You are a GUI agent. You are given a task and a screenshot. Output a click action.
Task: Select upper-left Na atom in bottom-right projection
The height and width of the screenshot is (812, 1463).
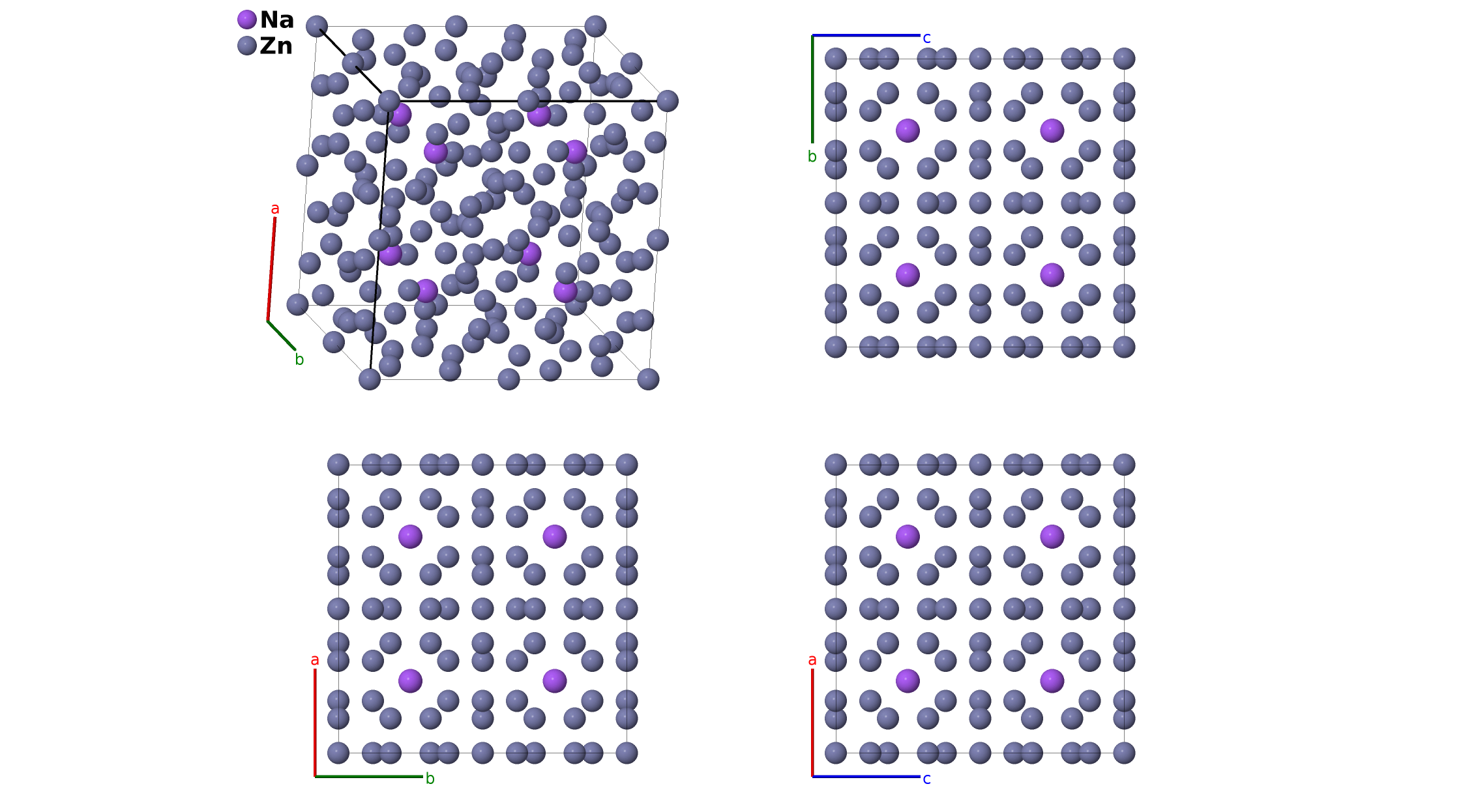coord(908,536)
